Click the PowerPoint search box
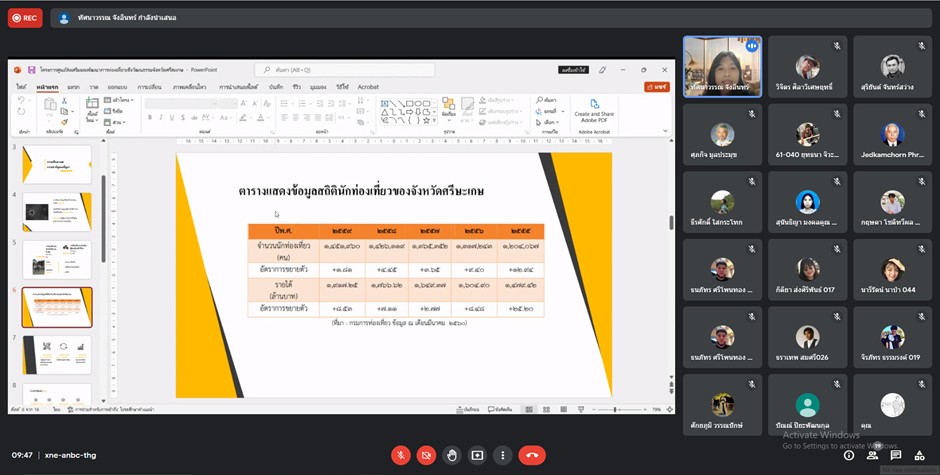The image size is (940, 475). 345,70
